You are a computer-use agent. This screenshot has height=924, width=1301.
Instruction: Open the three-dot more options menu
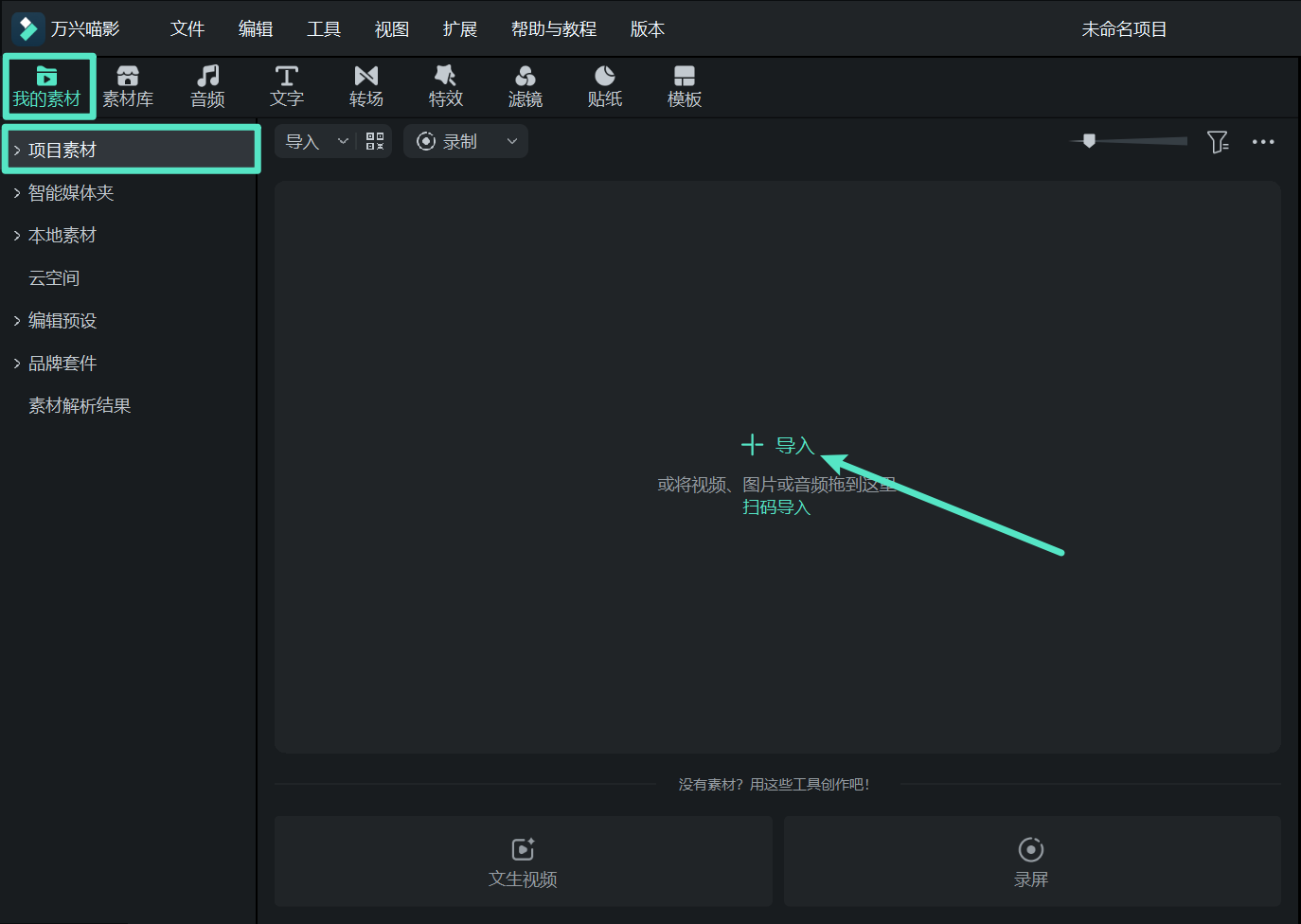point(1263,142)
